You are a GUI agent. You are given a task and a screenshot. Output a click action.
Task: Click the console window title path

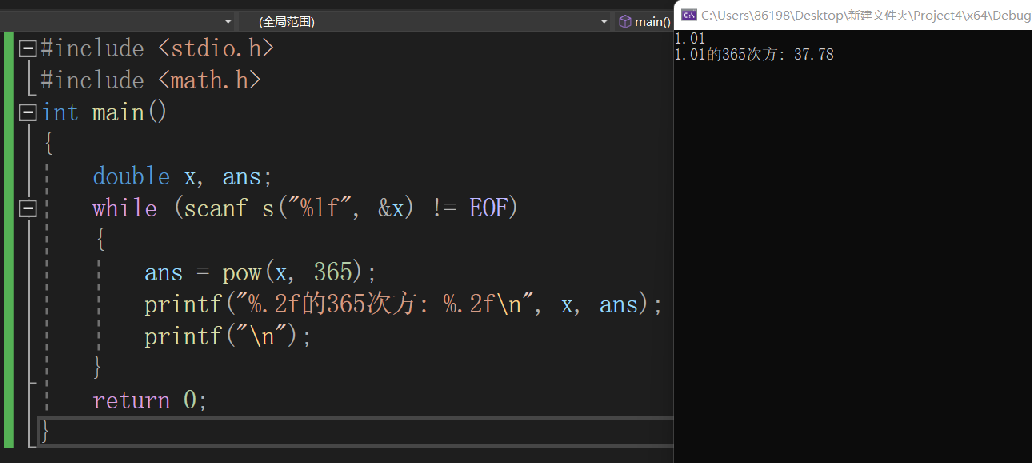coord(867,14)
